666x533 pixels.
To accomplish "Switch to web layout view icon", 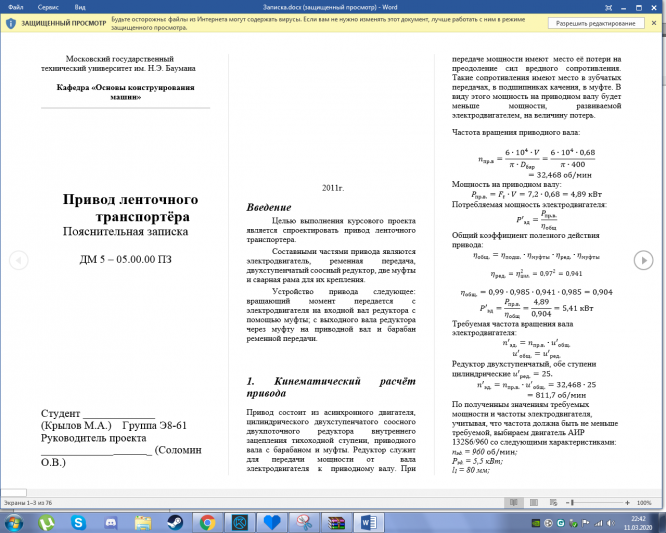I will click(553, 502).
